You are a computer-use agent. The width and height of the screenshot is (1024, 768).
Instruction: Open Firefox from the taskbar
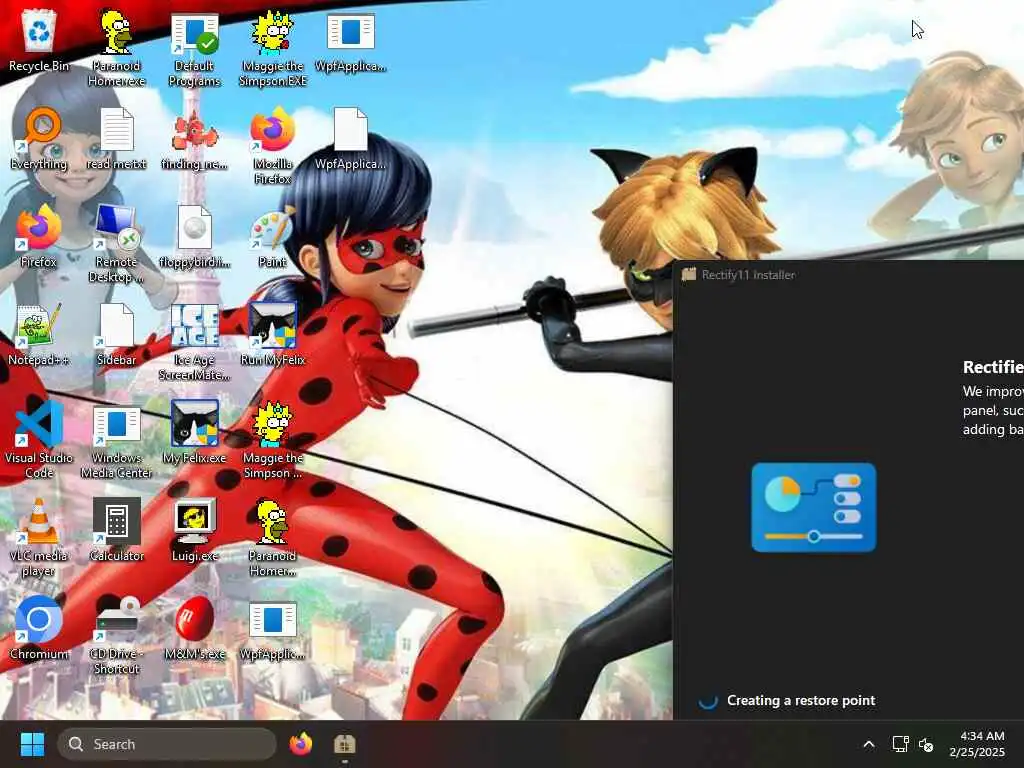[301, 744]
